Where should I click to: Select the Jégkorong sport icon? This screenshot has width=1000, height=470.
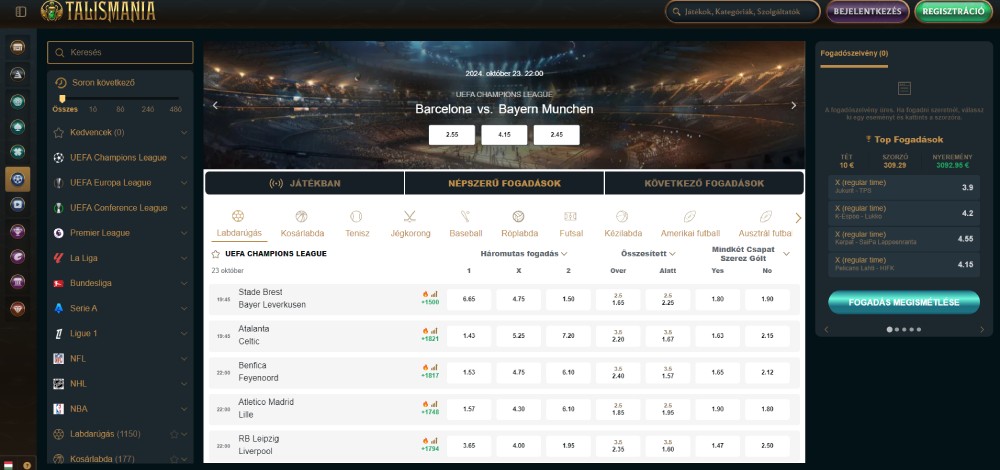pyautogui.click(x=409, y=216)
